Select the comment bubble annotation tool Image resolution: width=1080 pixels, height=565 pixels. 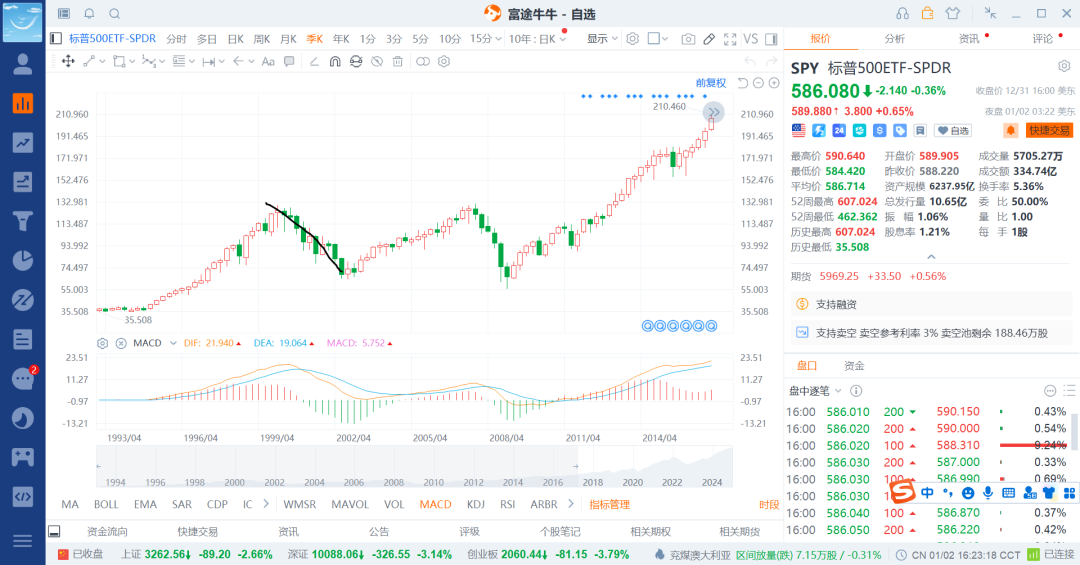pos(289,61)
